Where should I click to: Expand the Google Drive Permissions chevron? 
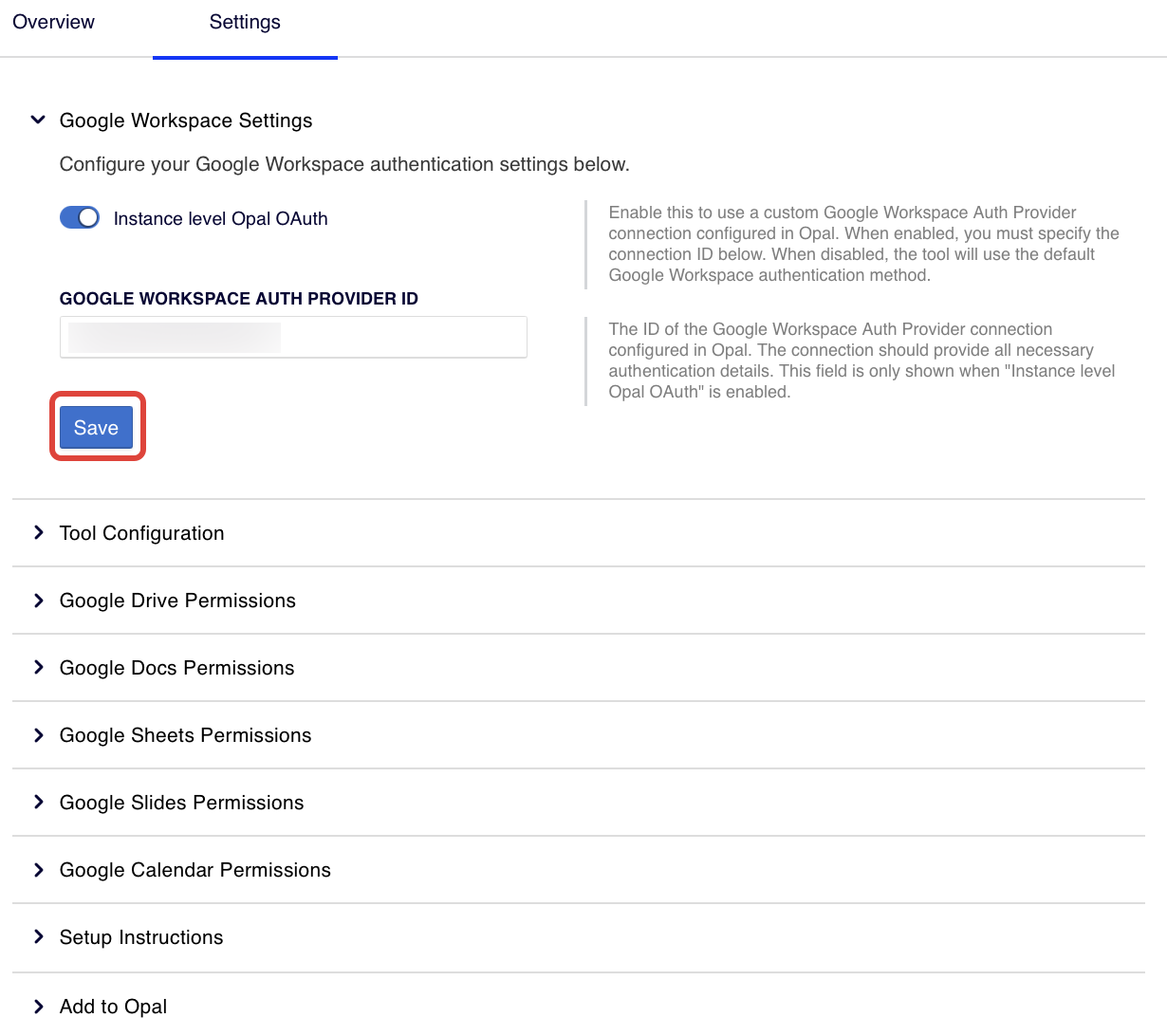point(39,600)
